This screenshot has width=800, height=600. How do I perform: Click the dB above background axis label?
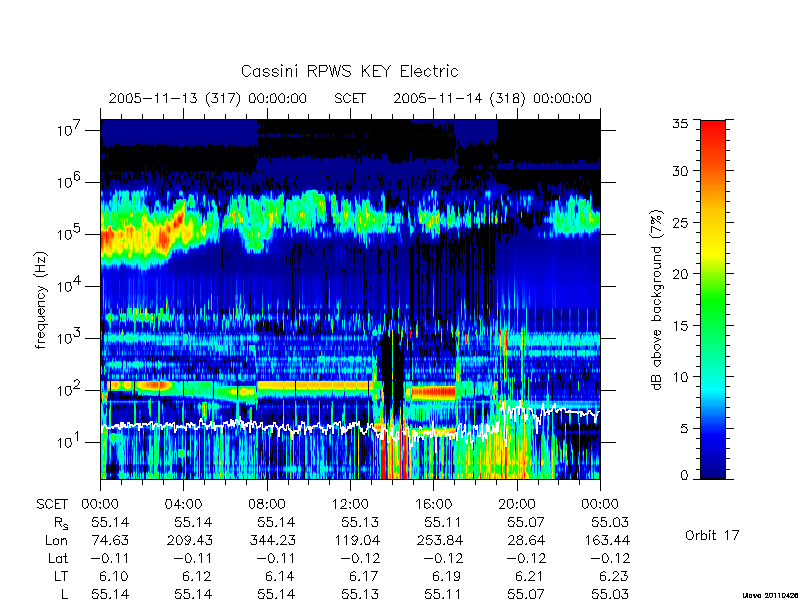pos(657,300)
